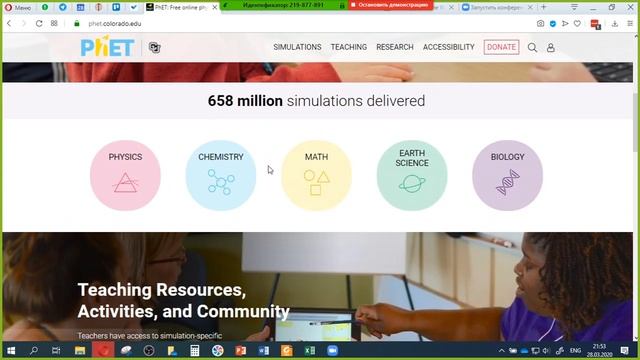
Task: Click the Opera taskbar icon
Action: tap(103, 351)
